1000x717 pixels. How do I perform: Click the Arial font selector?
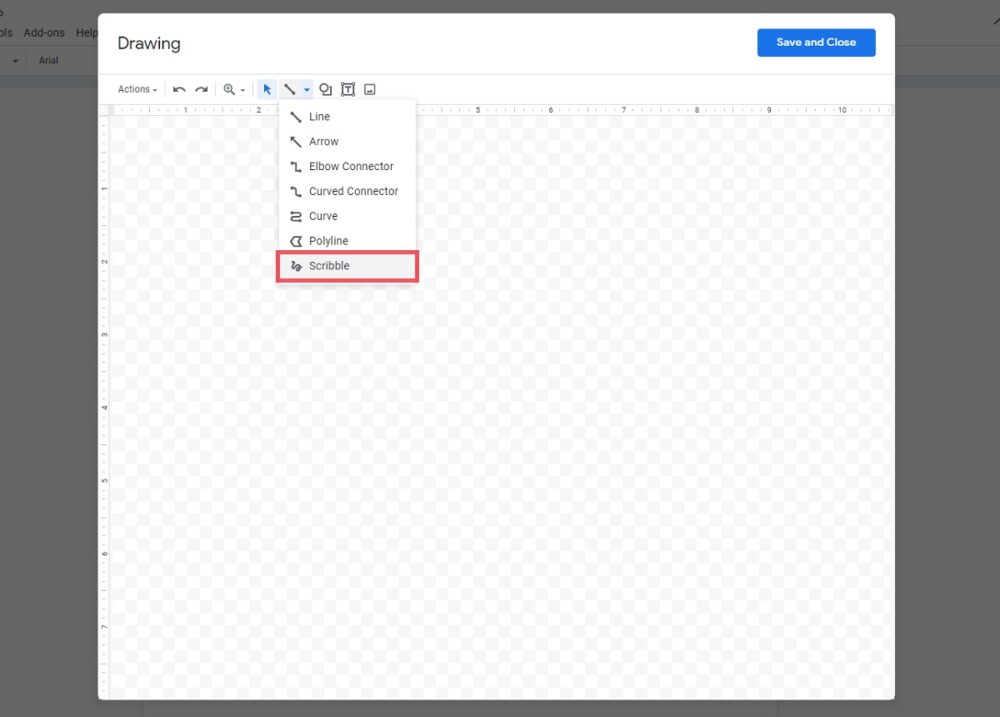(x=48, y=61)
